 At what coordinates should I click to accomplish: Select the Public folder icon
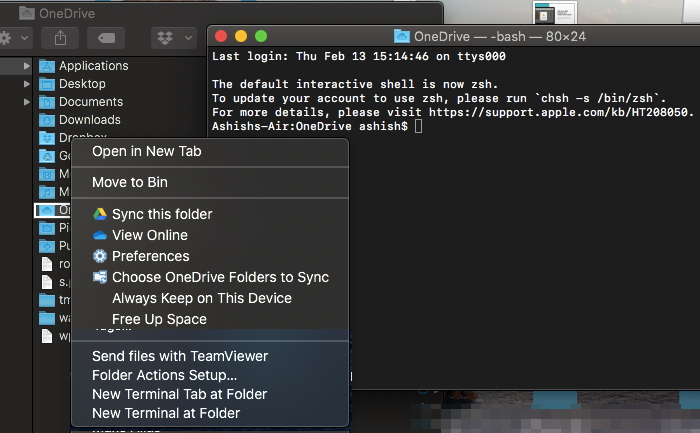47,246
